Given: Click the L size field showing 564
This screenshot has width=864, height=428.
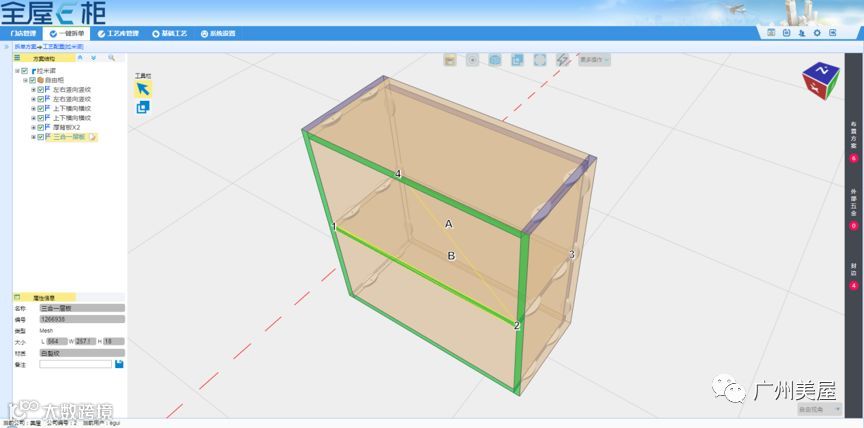Looking at the screenshot, I should pos(57,342).
